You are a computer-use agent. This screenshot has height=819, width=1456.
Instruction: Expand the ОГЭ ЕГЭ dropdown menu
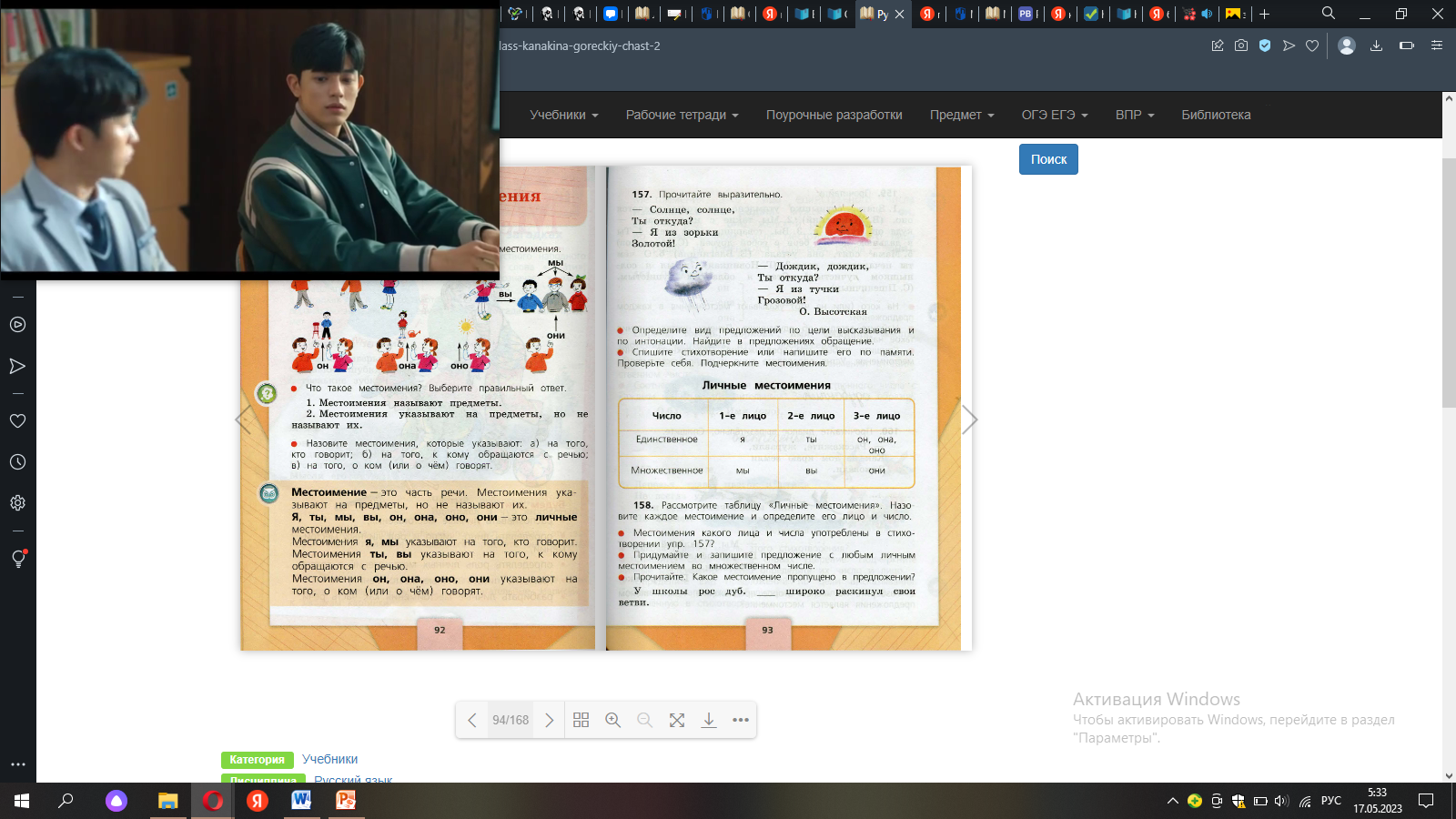[x=1055, y=115]
